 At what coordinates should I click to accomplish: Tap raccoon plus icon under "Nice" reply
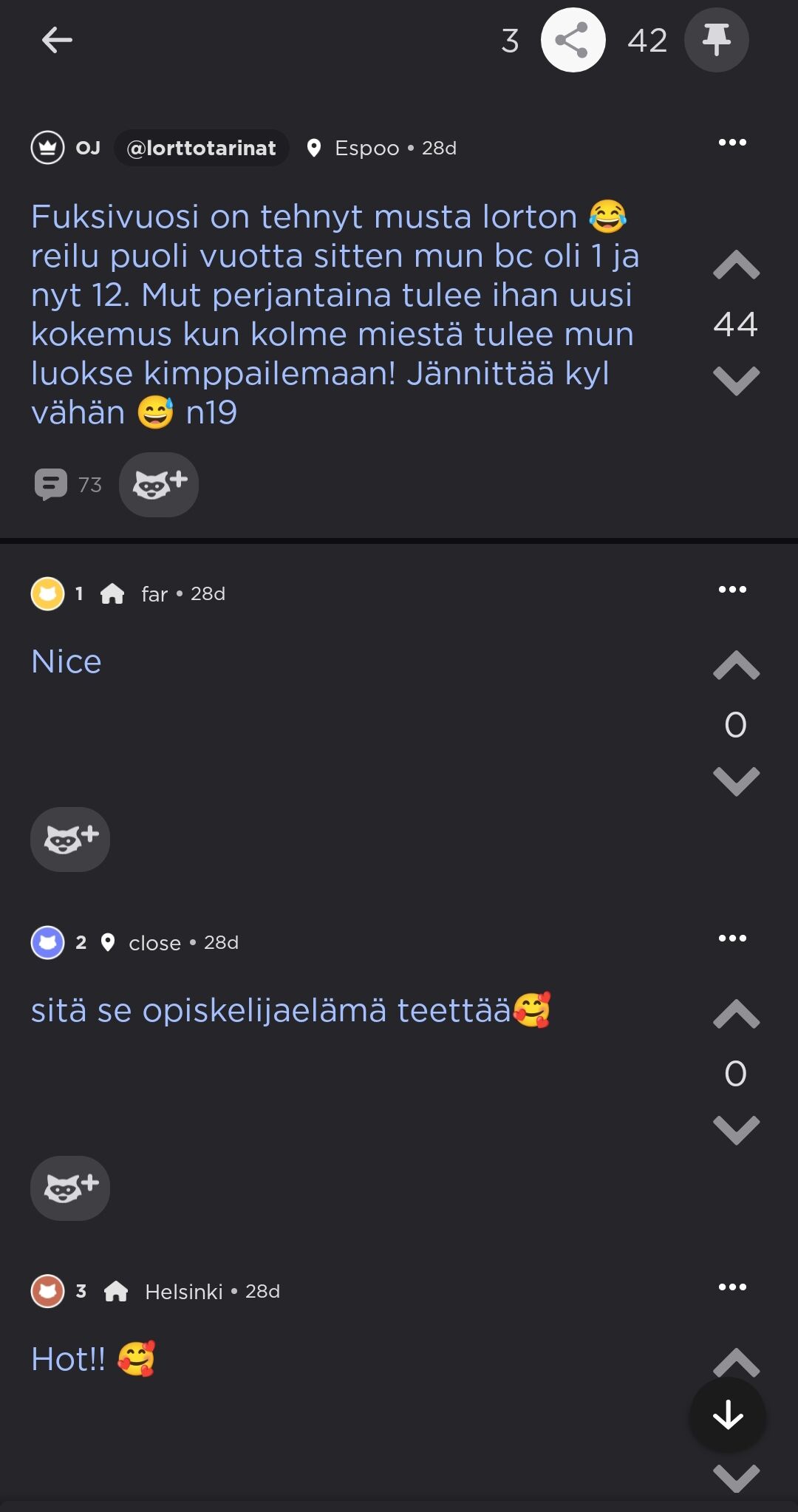pyautogui.click(x=70, y=840)
